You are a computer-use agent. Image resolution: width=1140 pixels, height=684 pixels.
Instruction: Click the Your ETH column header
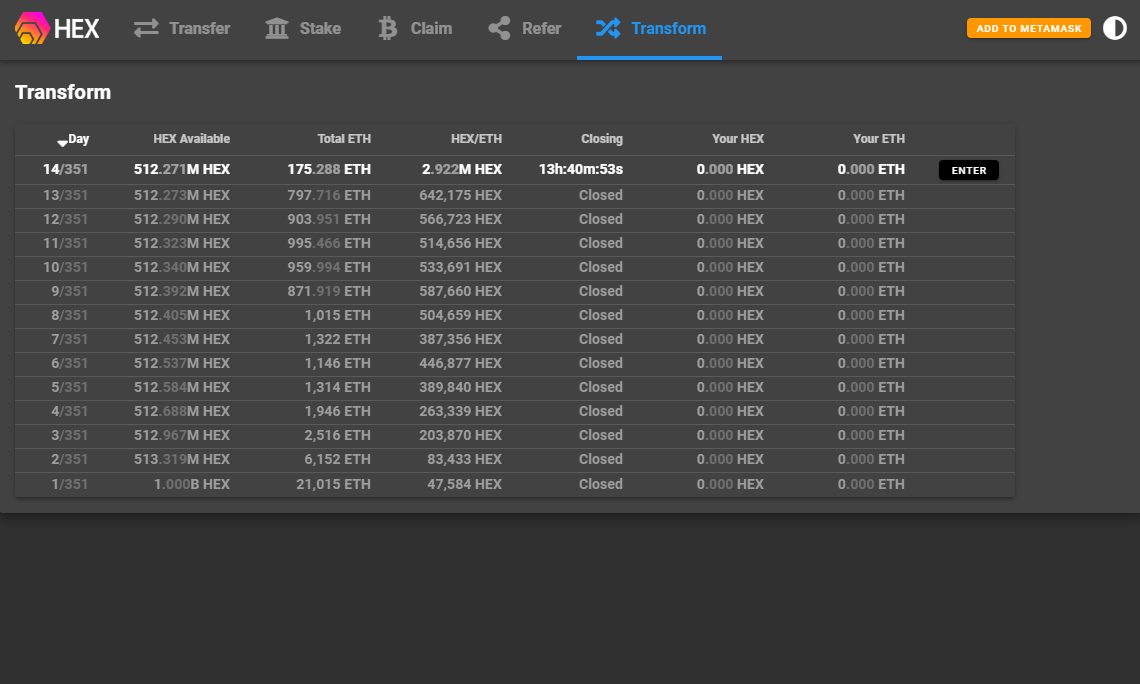point(878,139)
